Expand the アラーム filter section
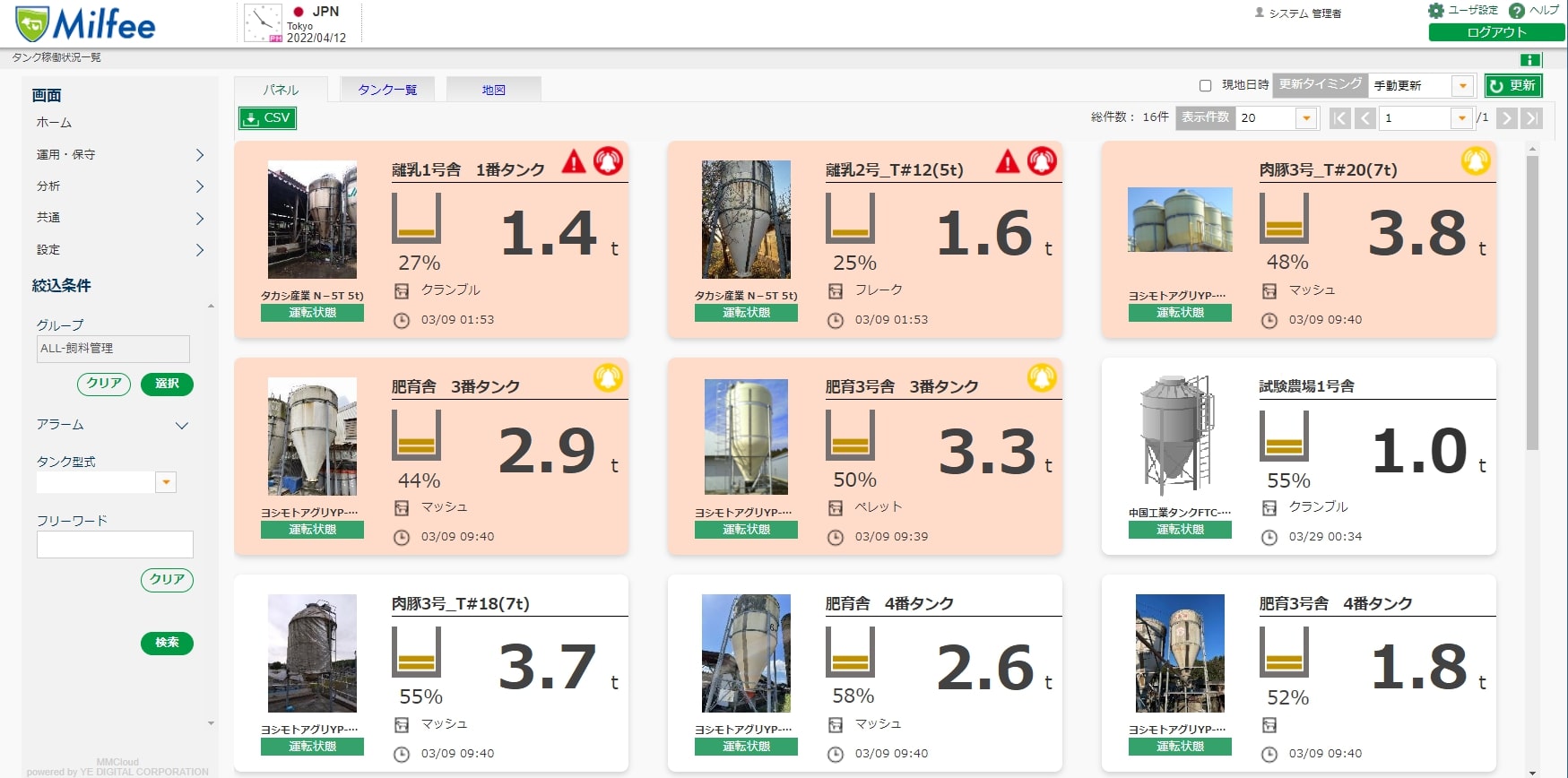1568x778 pixels. [182, 426]
